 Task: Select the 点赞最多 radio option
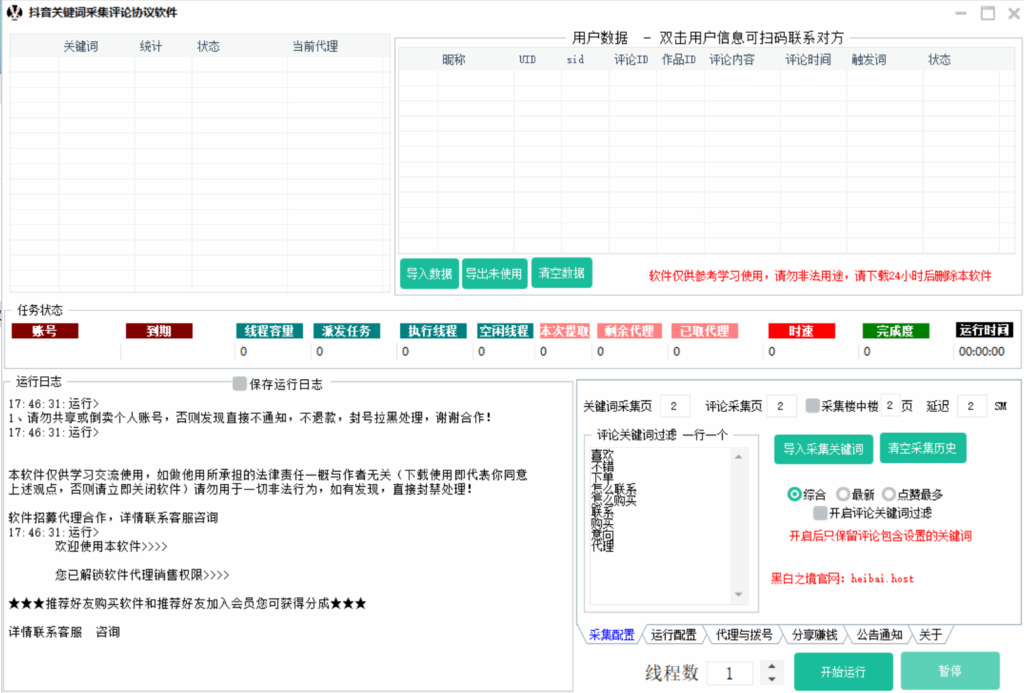coord(889,494)
